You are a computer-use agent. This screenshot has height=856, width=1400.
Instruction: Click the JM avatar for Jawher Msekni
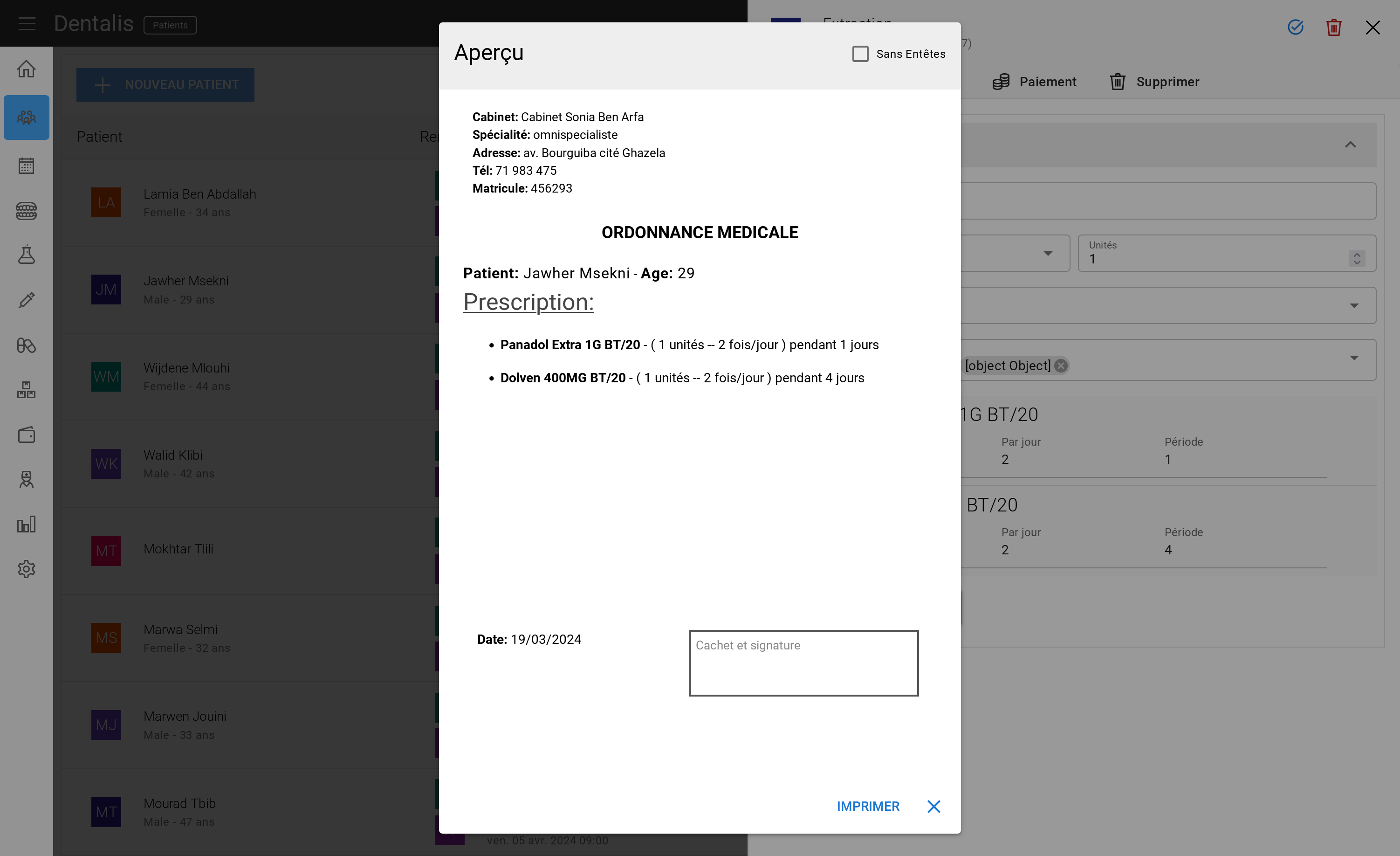coord(106,290)
